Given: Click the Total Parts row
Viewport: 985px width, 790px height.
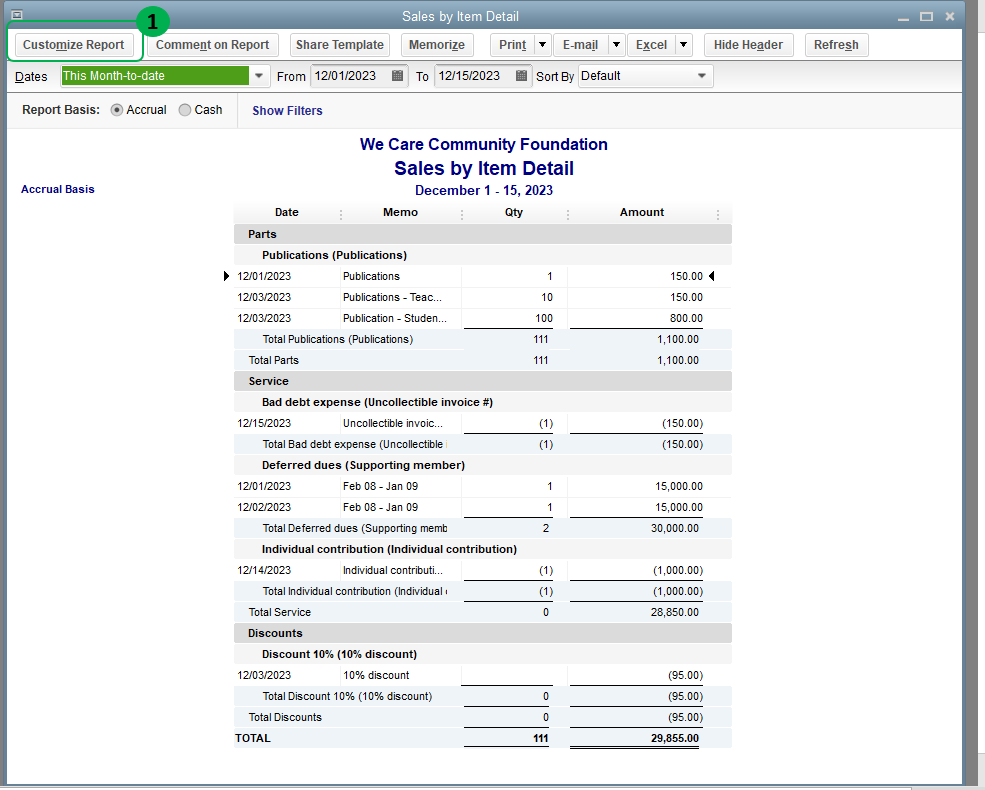Looking at the screenshot, I should click(x=482, y=360).
